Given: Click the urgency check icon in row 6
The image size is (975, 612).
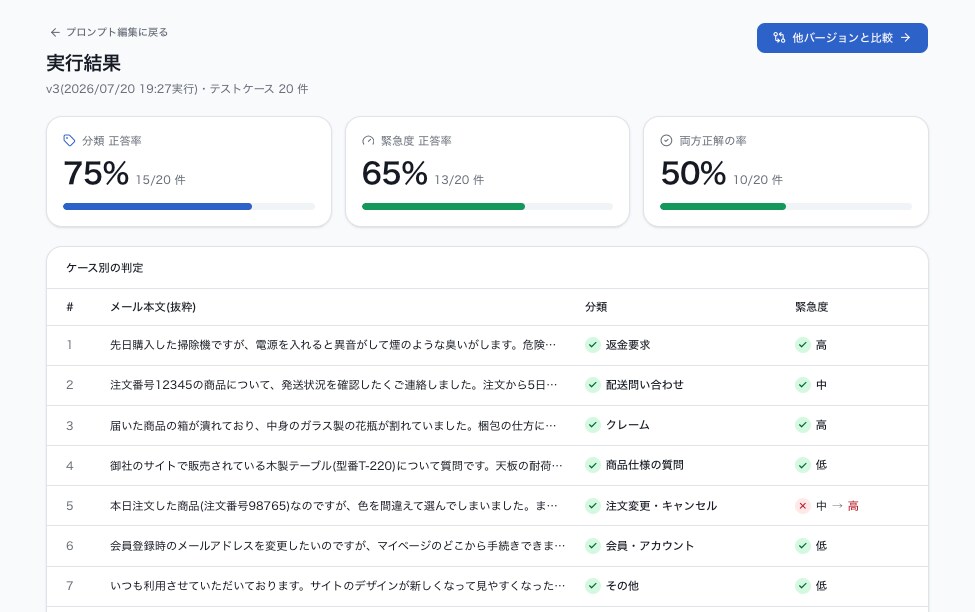Looking at the screenshot, I should click(803, 545).
